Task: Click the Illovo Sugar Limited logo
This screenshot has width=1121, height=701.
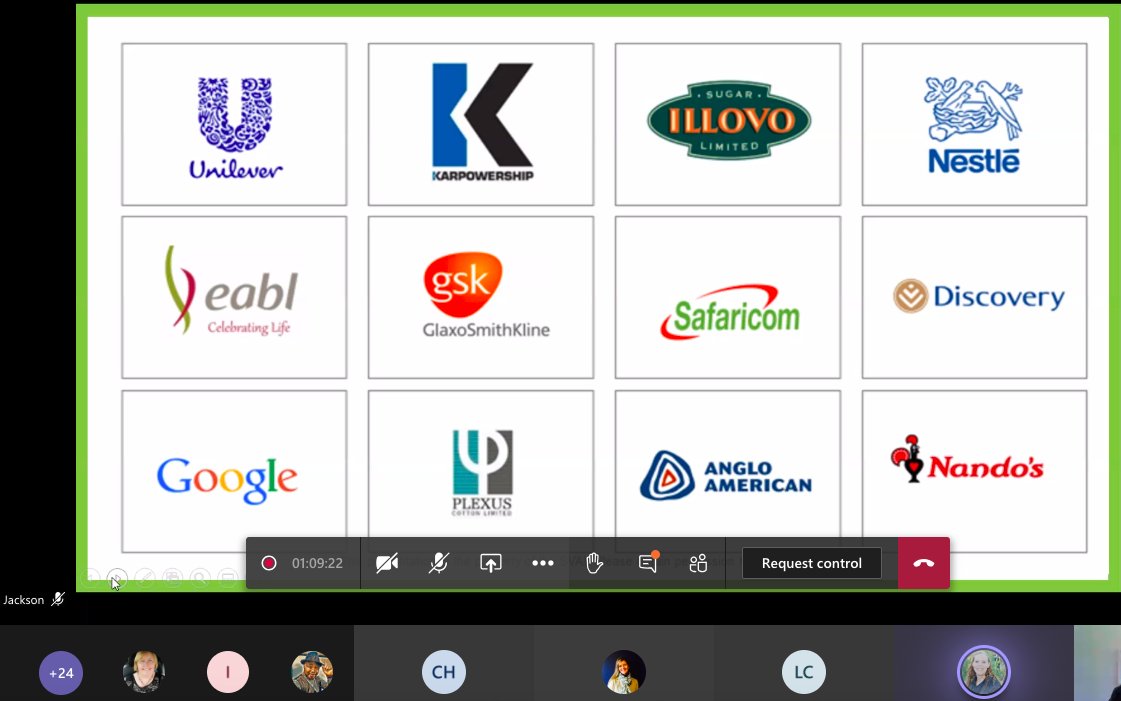Action: coord(728,120)
